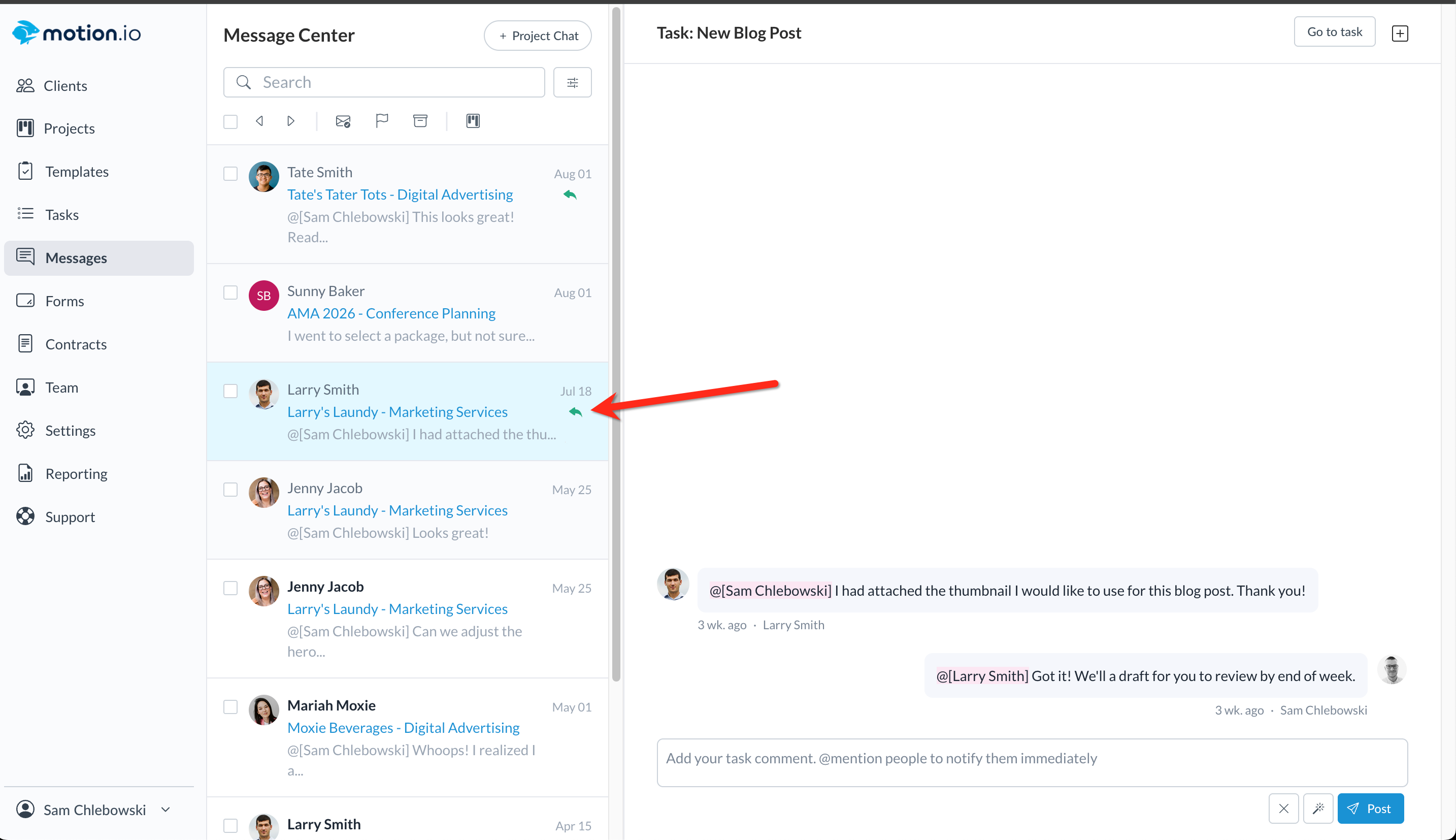Click the Reporting sidebar icon

coord(25,473)
